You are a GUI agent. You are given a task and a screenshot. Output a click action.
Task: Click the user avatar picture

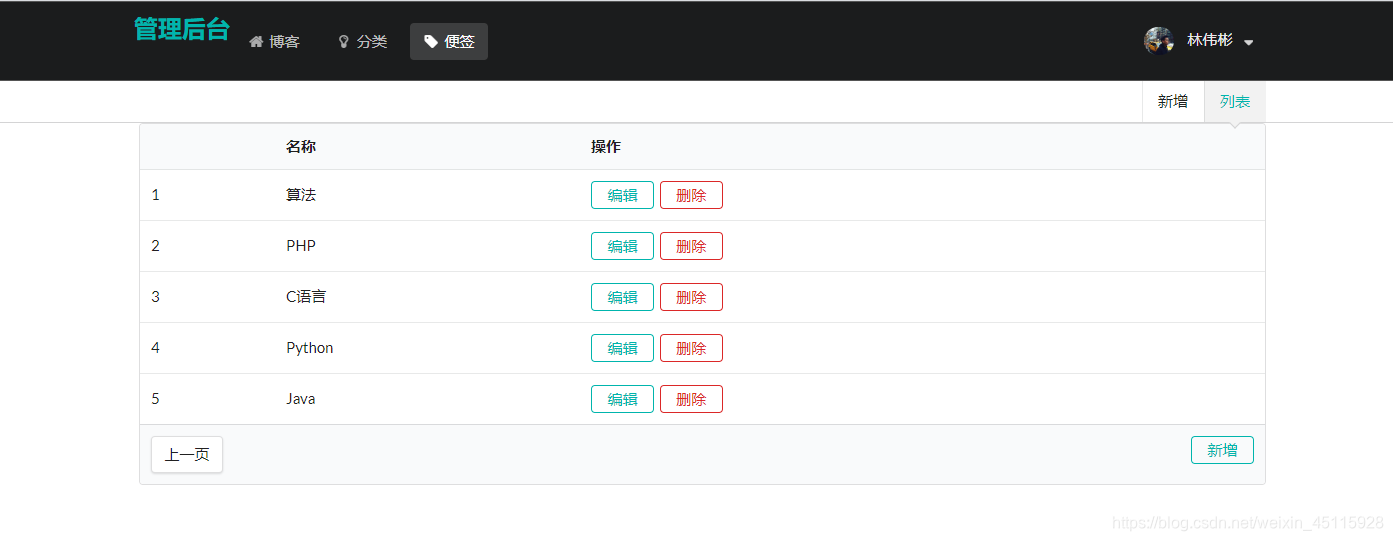[1159, 40]
